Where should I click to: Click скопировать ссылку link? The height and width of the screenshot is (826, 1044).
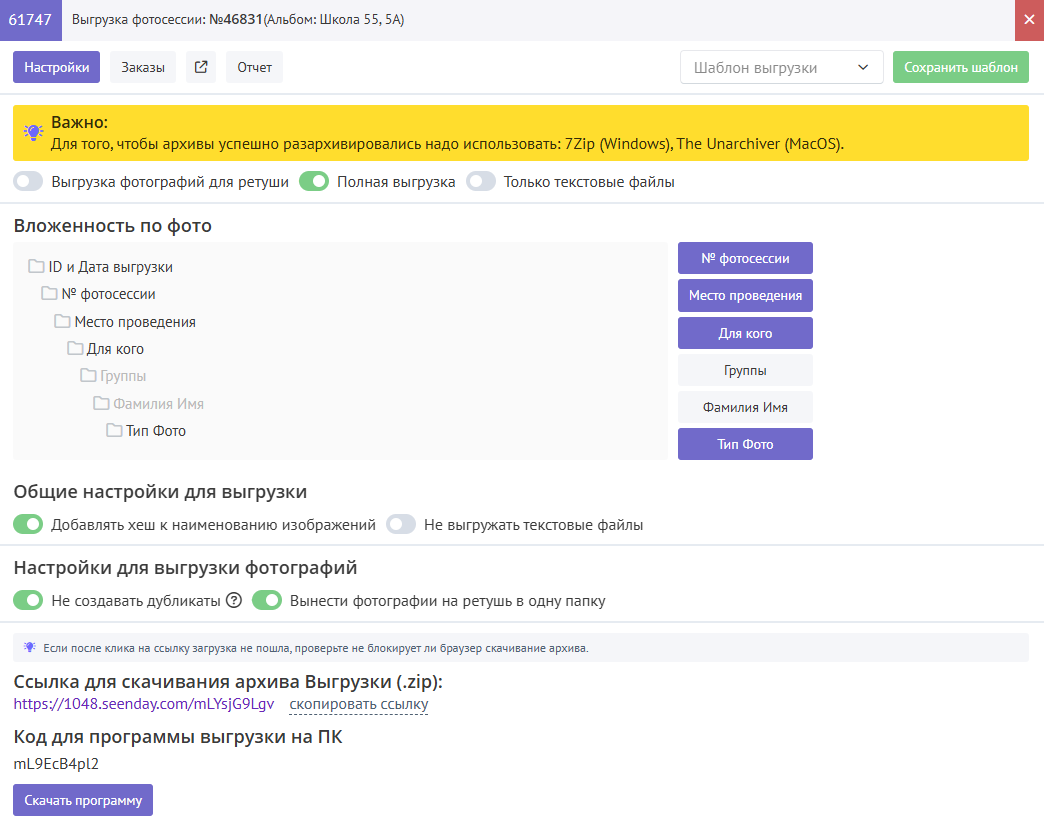[358, 705]
